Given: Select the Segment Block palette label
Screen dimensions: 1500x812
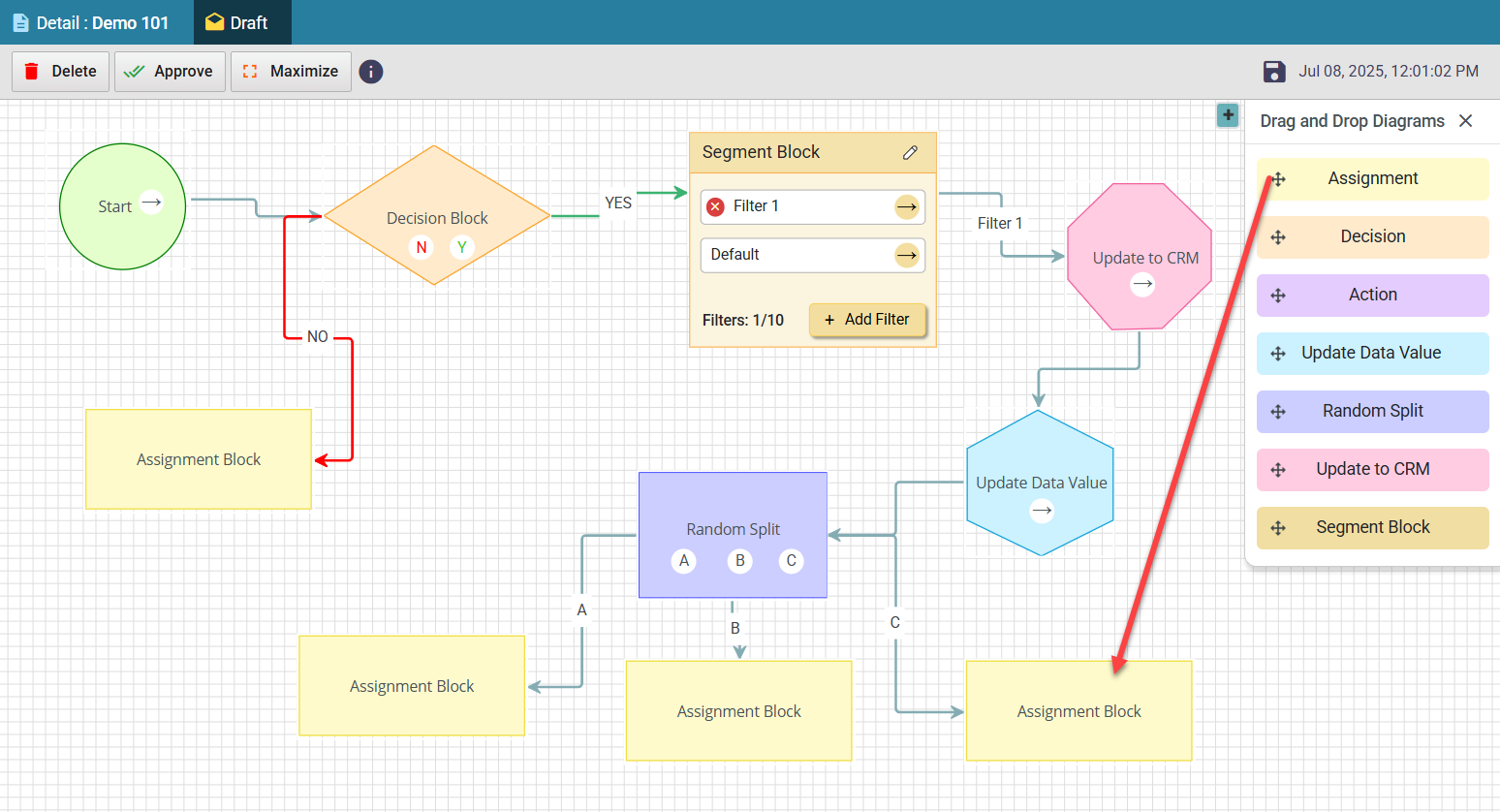Looking at the screenshot, I should 1373,527.
